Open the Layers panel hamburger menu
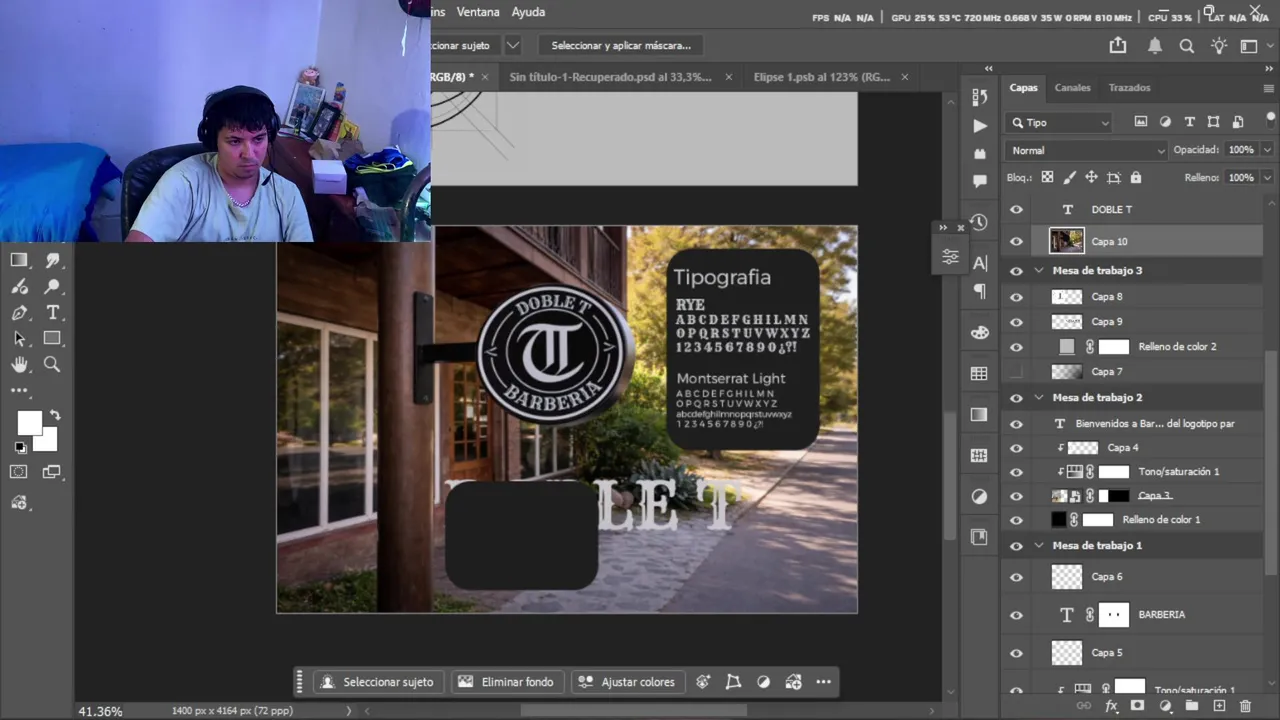 [1268, 88]
